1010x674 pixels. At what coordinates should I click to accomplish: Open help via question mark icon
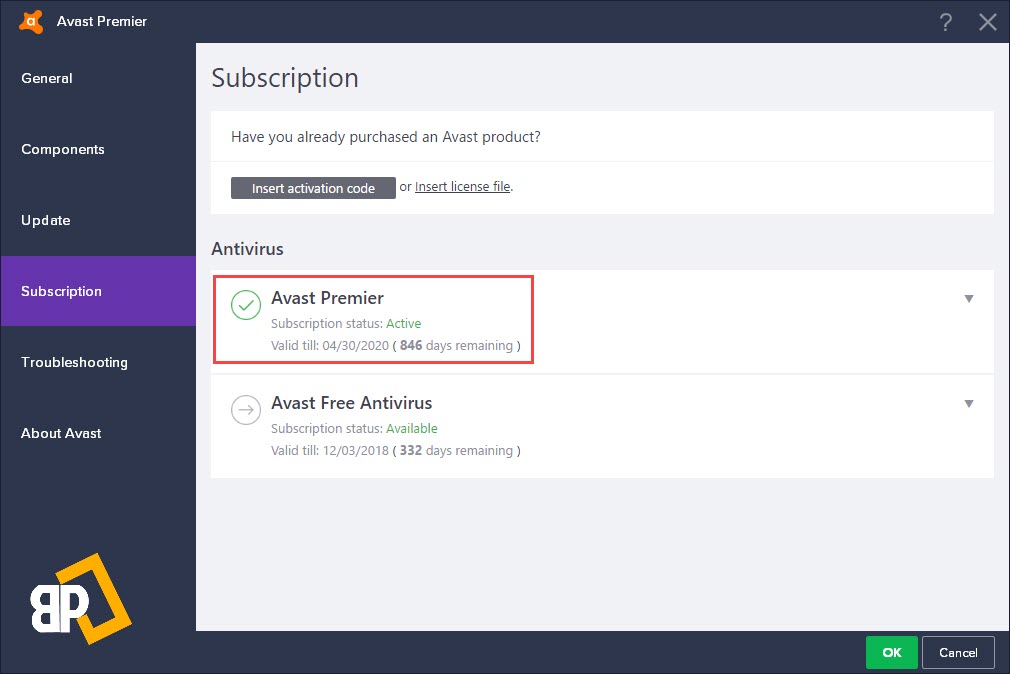945,22
